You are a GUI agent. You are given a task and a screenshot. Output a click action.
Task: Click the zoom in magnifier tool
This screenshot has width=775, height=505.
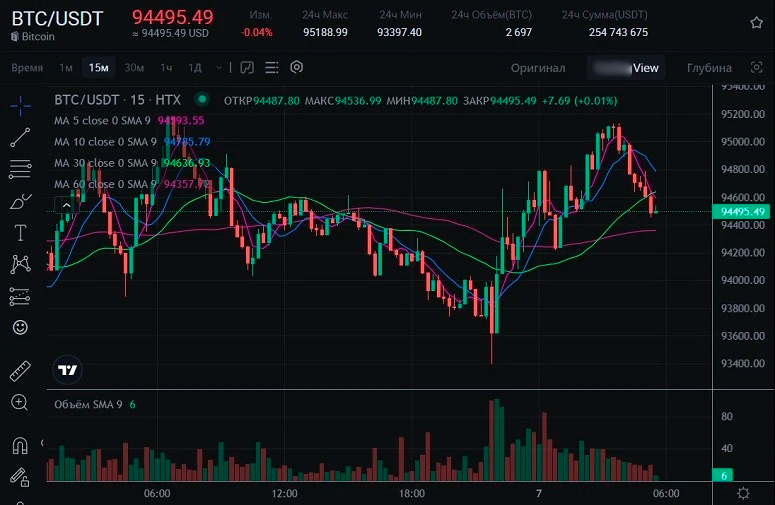click(20, 402)
